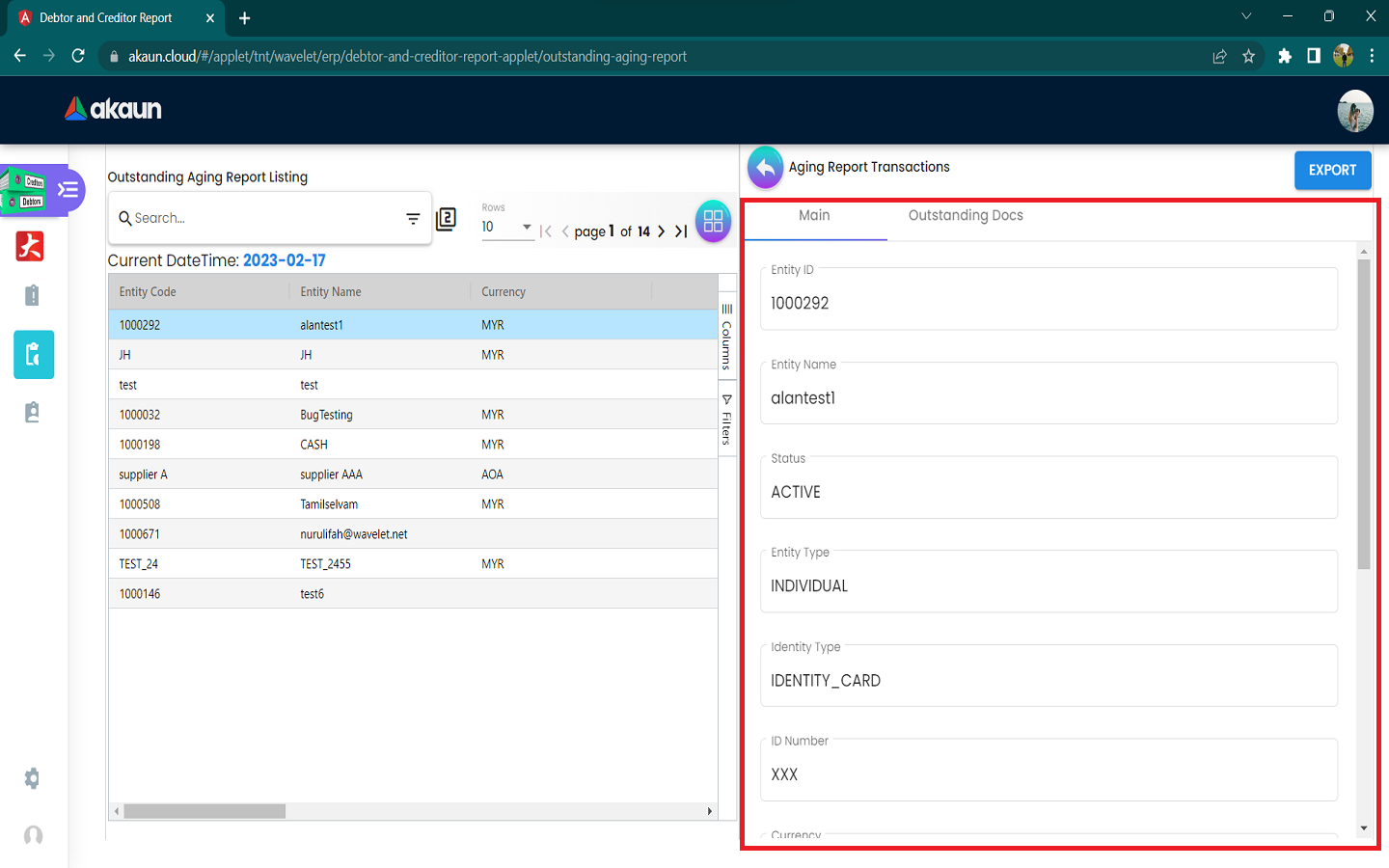Open the settings gear in sidebar
This screenshot has width=1389, height=868.
pyautogui.click(x=33, y=778)
